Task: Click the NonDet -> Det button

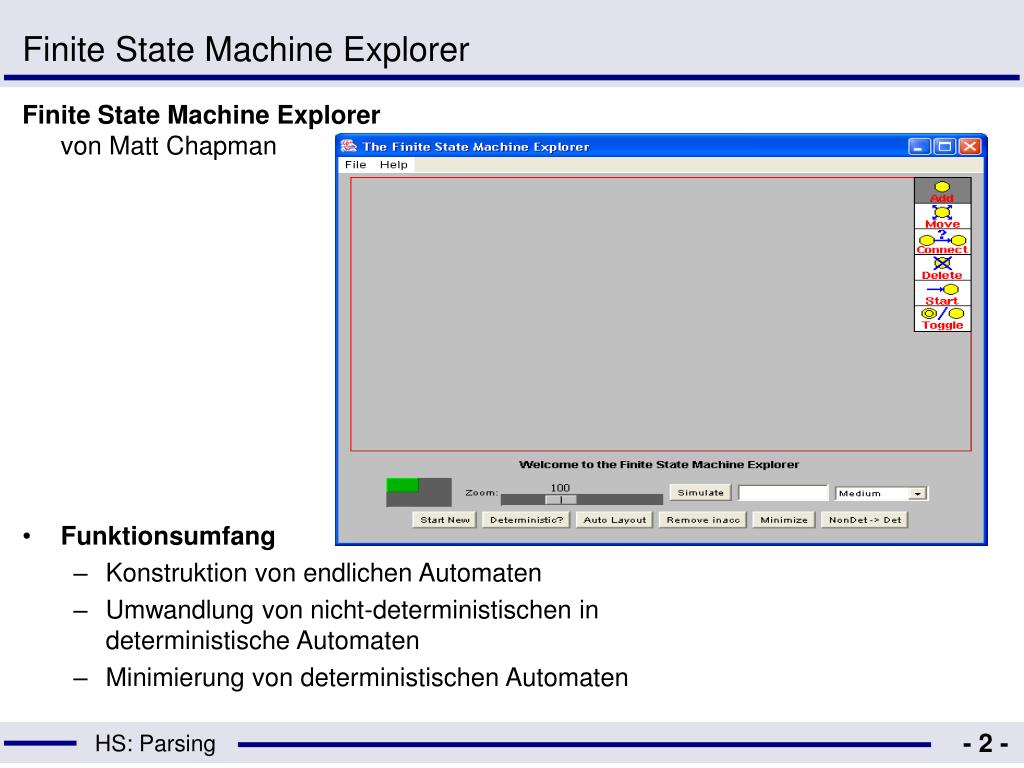Action: click(x=865, y=520)
